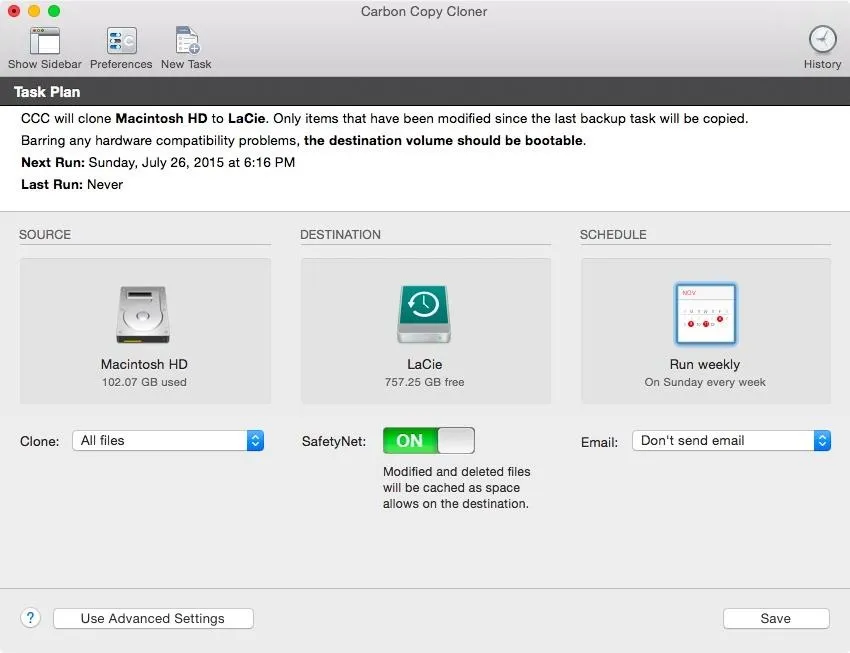Click the SOURCE section heading

(x=45, y=235)
